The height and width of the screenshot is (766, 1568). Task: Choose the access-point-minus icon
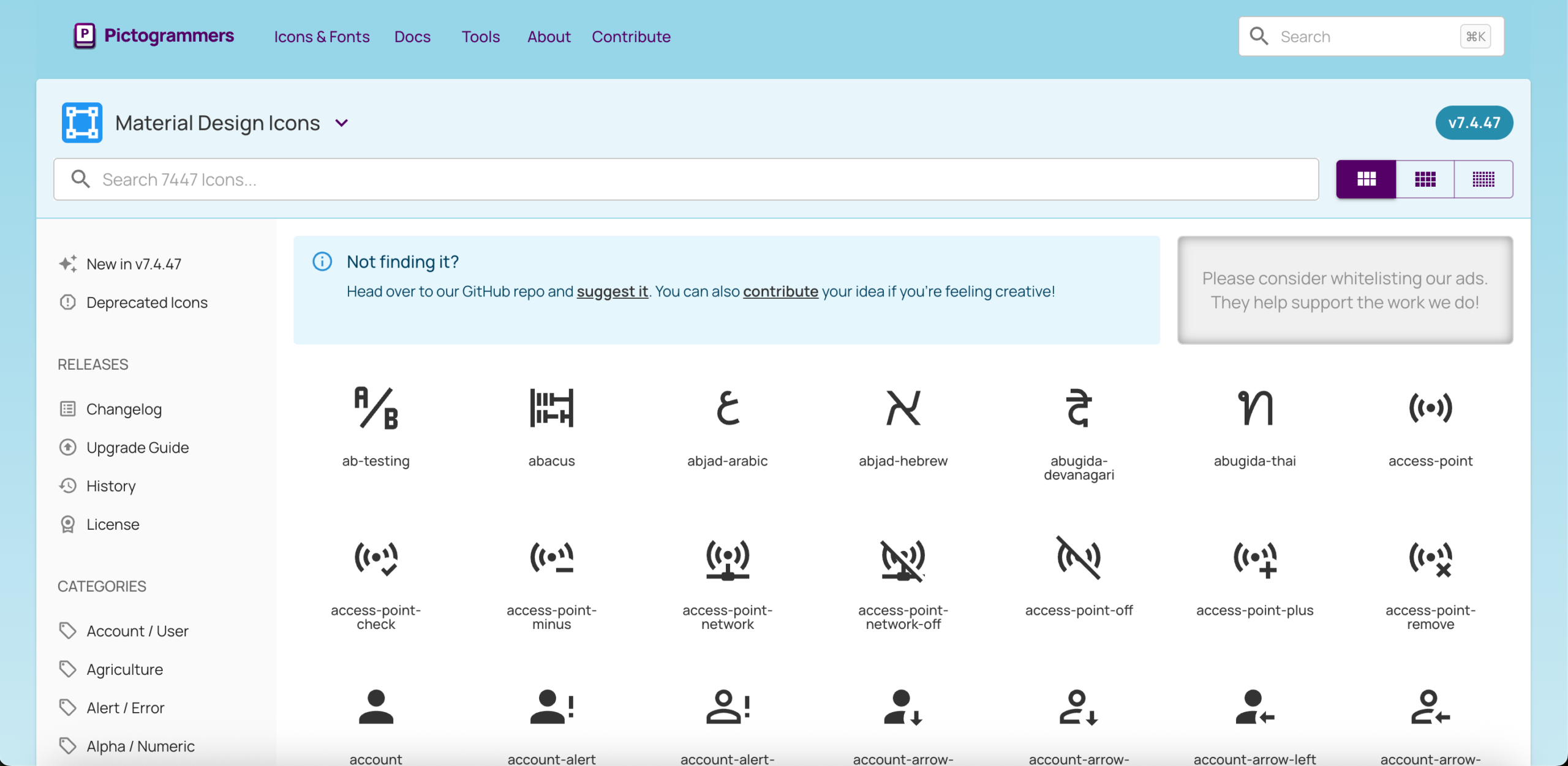coord(551,558)
